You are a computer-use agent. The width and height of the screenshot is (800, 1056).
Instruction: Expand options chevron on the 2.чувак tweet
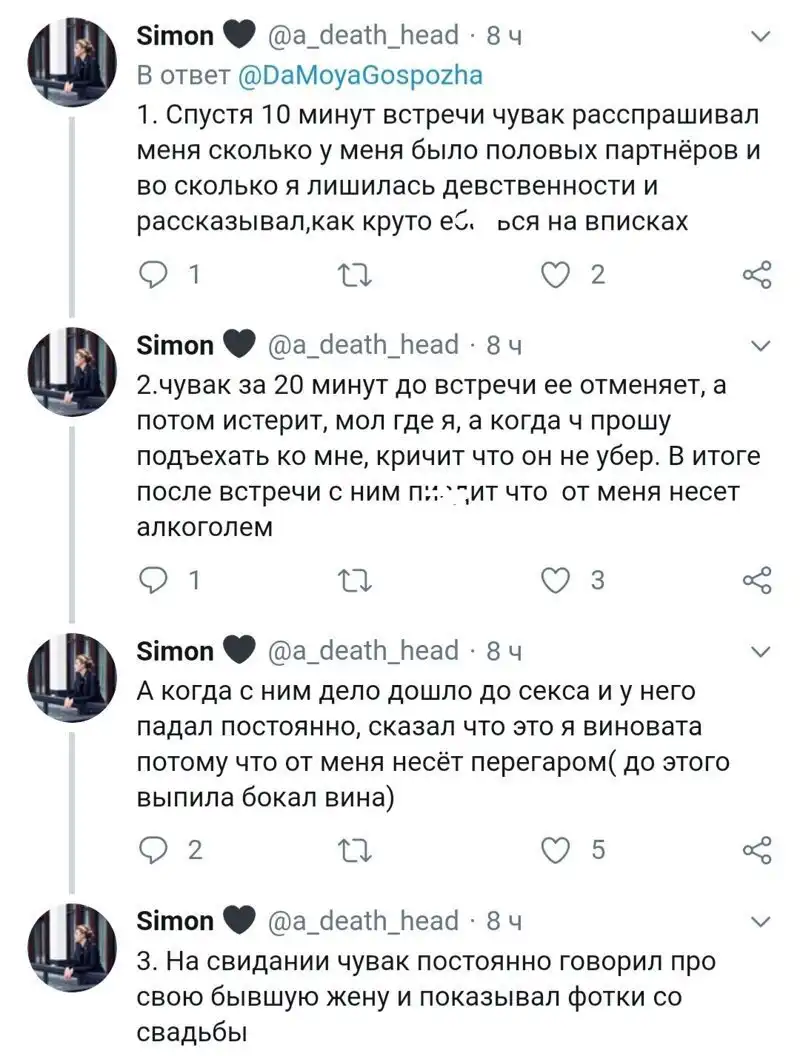click(760, 346)
